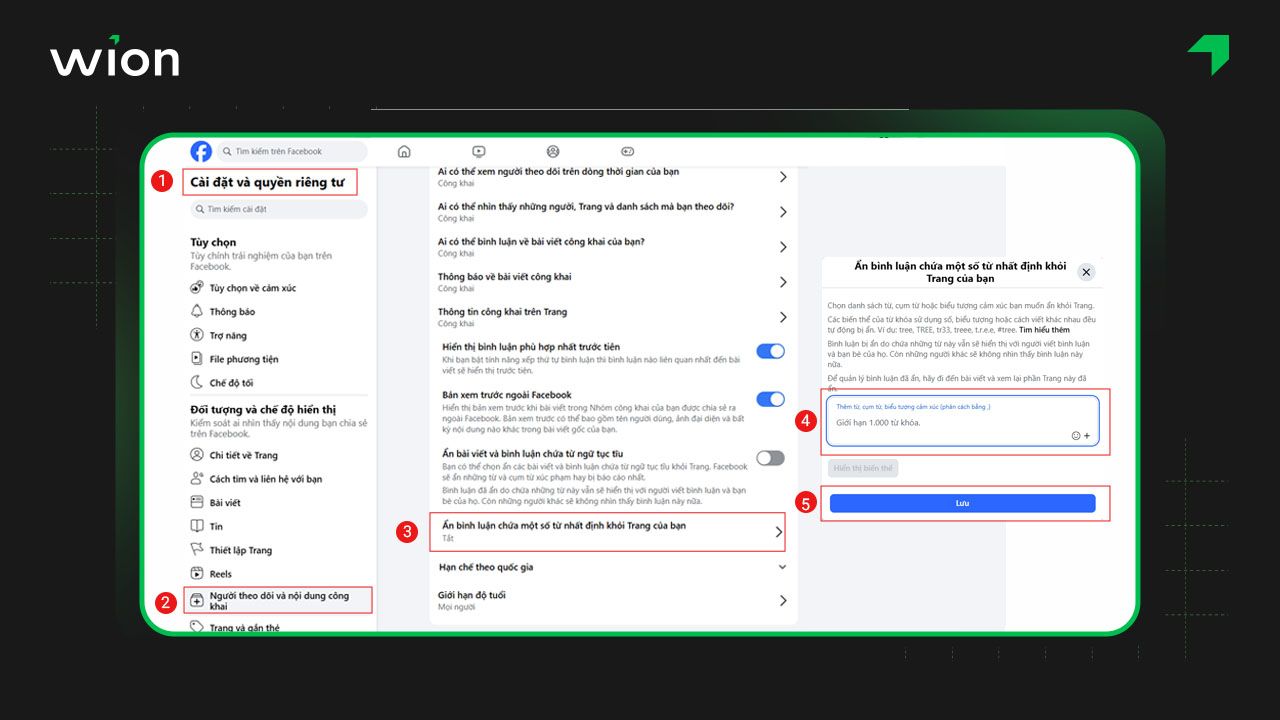Click the Facebook logo icon
The image size is (1280, 720).
pos(201,151)
